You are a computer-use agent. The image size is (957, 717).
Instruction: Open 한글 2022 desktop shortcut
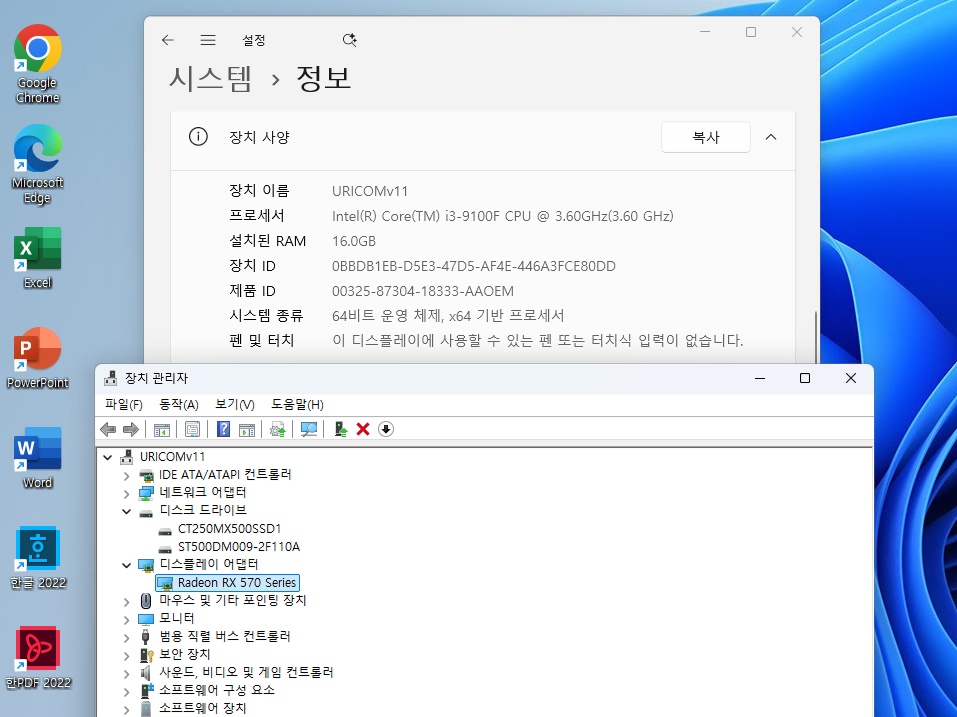click(37, 558)
